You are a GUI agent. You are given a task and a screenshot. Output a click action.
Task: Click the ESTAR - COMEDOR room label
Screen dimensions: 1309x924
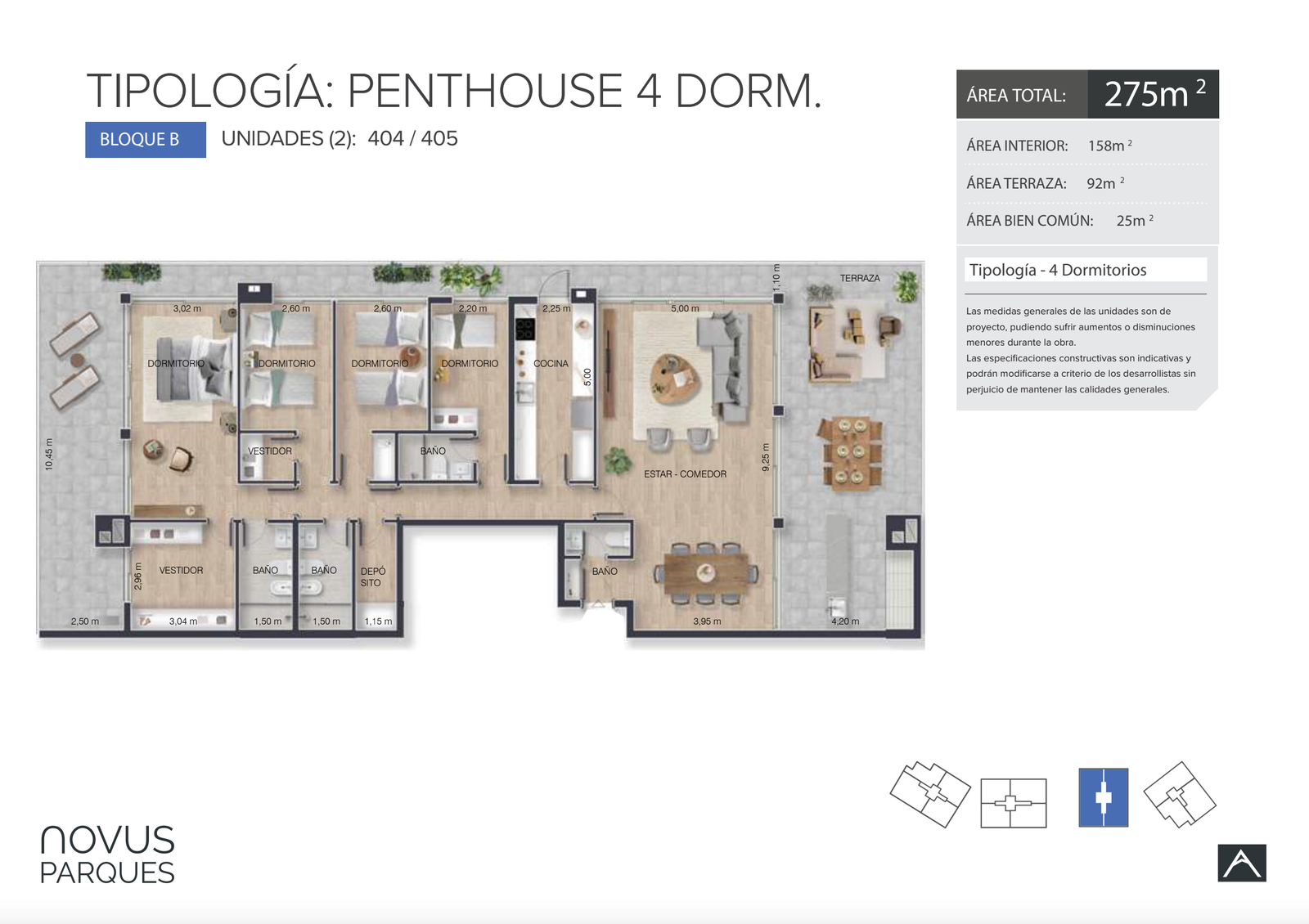pyautogui.click(x=685, y=474)
